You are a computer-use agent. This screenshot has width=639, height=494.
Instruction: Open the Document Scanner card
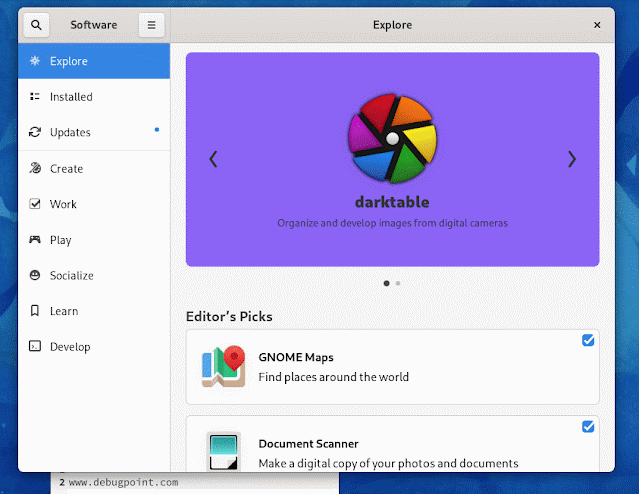coord(392,444)
